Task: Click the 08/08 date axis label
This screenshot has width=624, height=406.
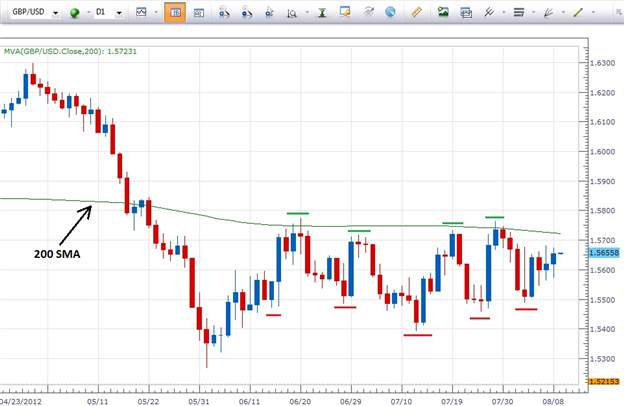Action: pos(553,401)
